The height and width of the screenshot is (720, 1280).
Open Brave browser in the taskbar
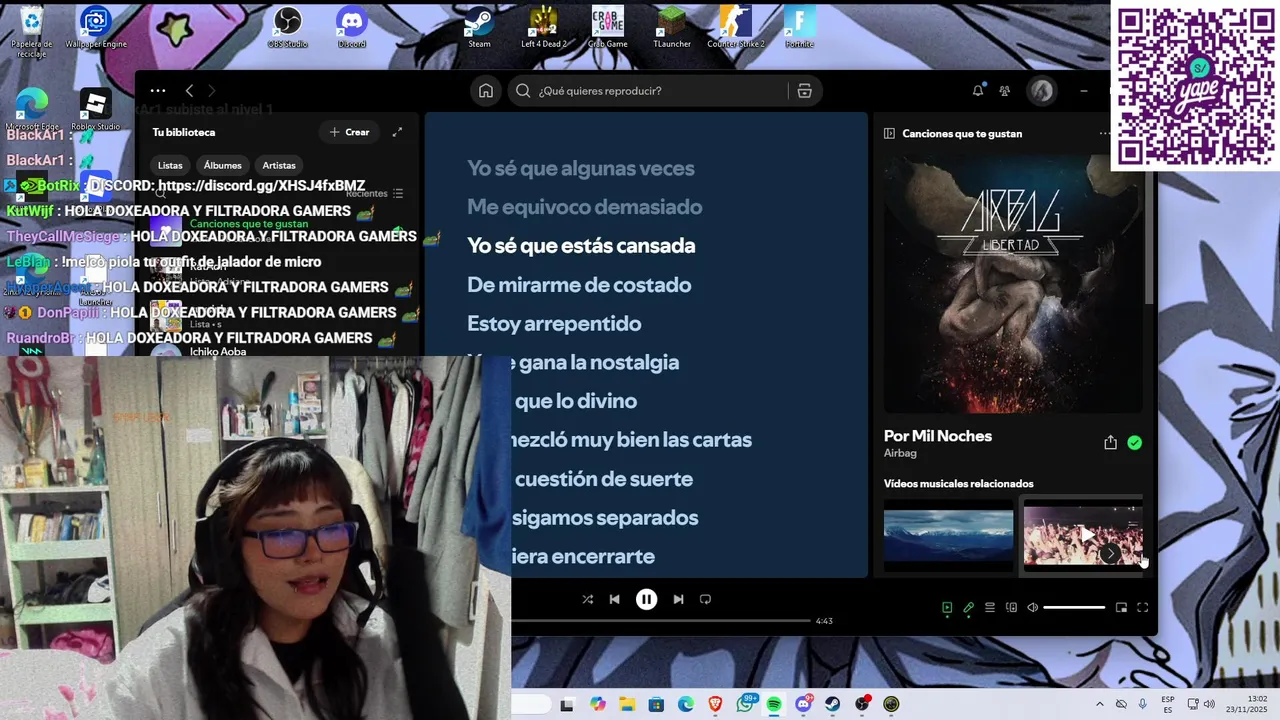click(x=715, y=704)
